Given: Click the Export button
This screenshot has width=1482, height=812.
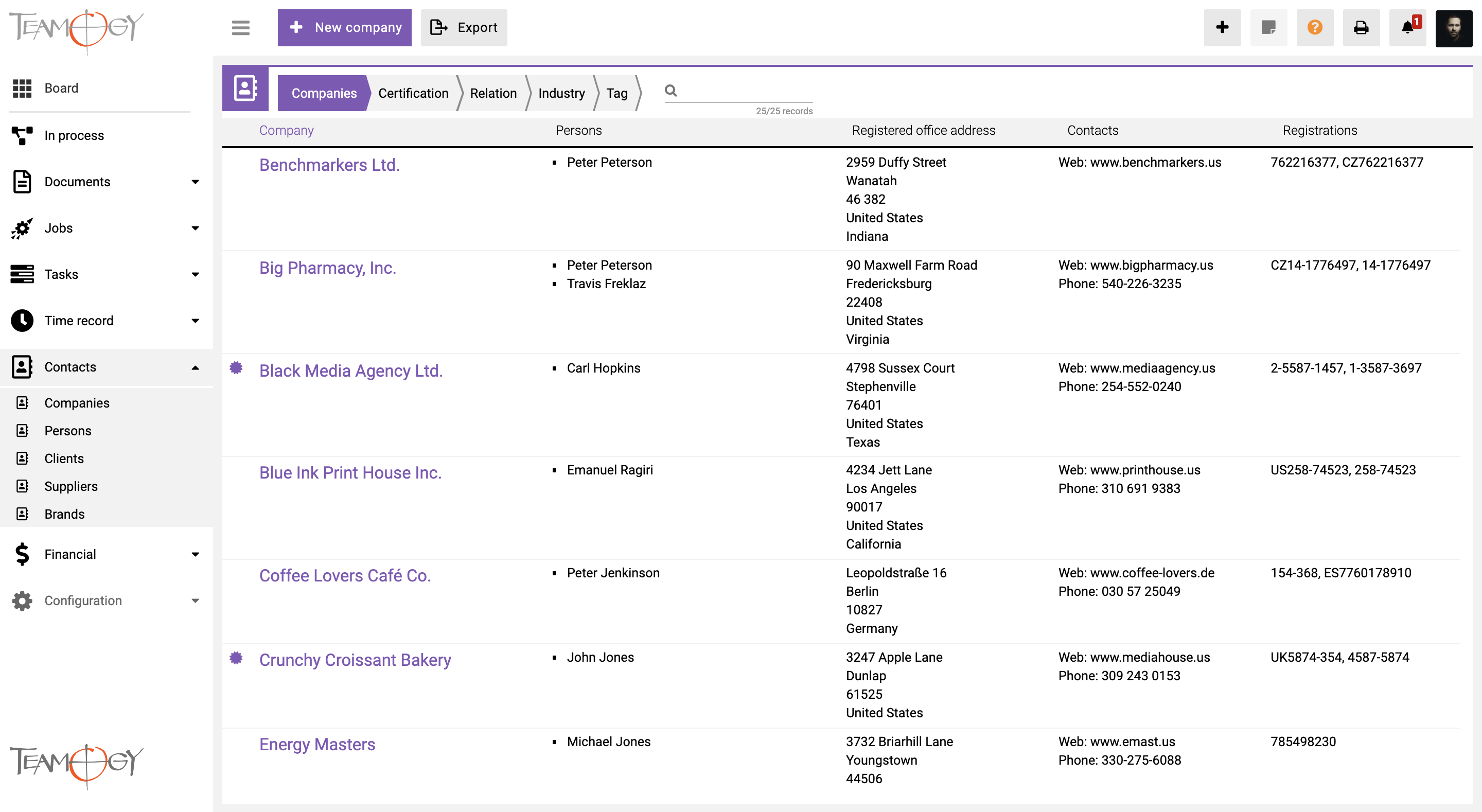Looking at the screenshot, I should coord(464,27).
